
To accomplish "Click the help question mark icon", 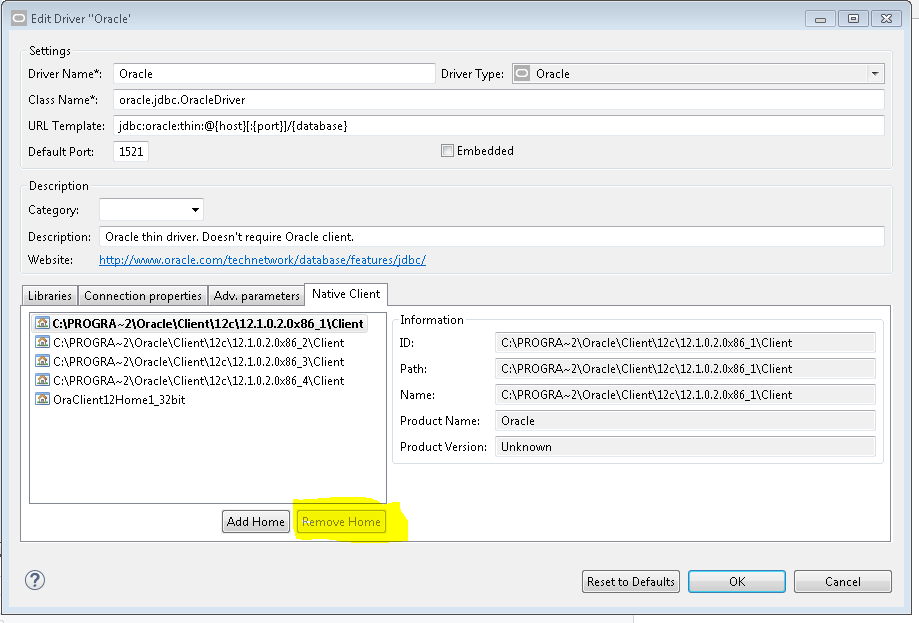I will click(35, 580).
